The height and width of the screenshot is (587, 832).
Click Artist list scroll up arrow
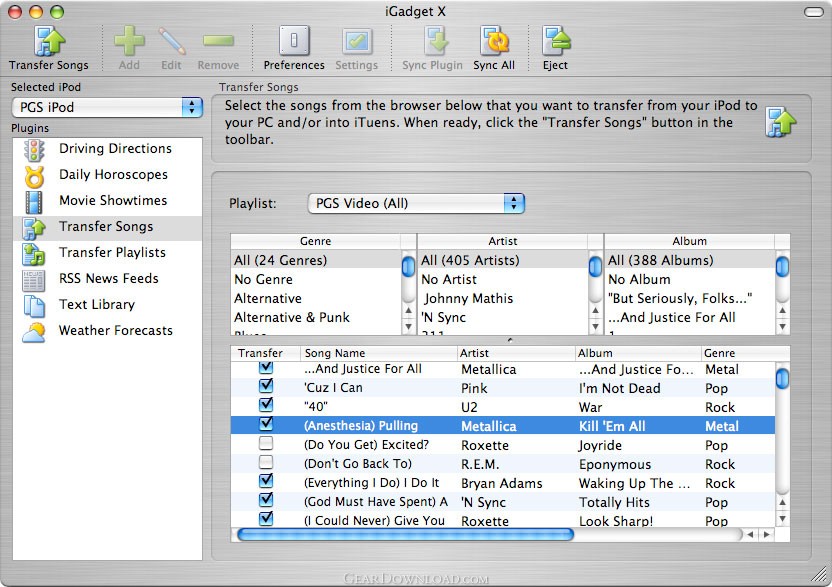tap(595, 310)
